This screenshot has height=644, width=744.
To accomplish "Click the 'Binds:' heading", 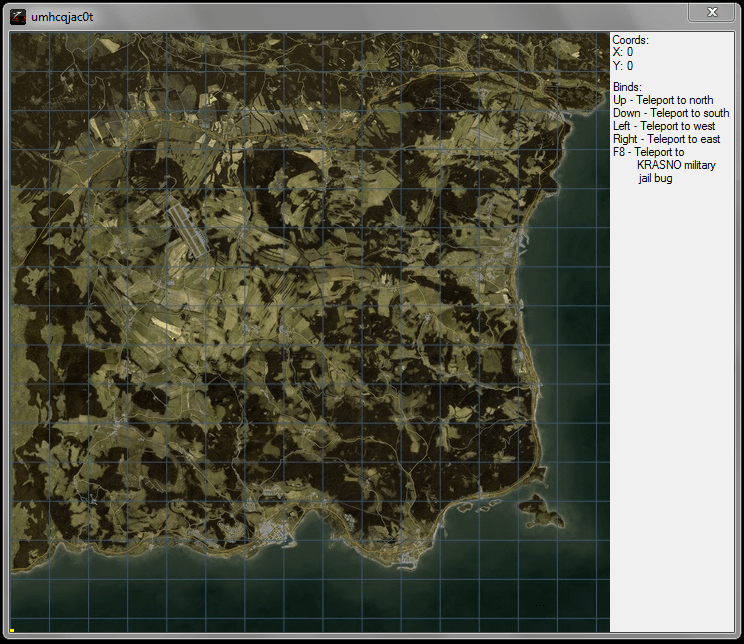I will 627,87.
